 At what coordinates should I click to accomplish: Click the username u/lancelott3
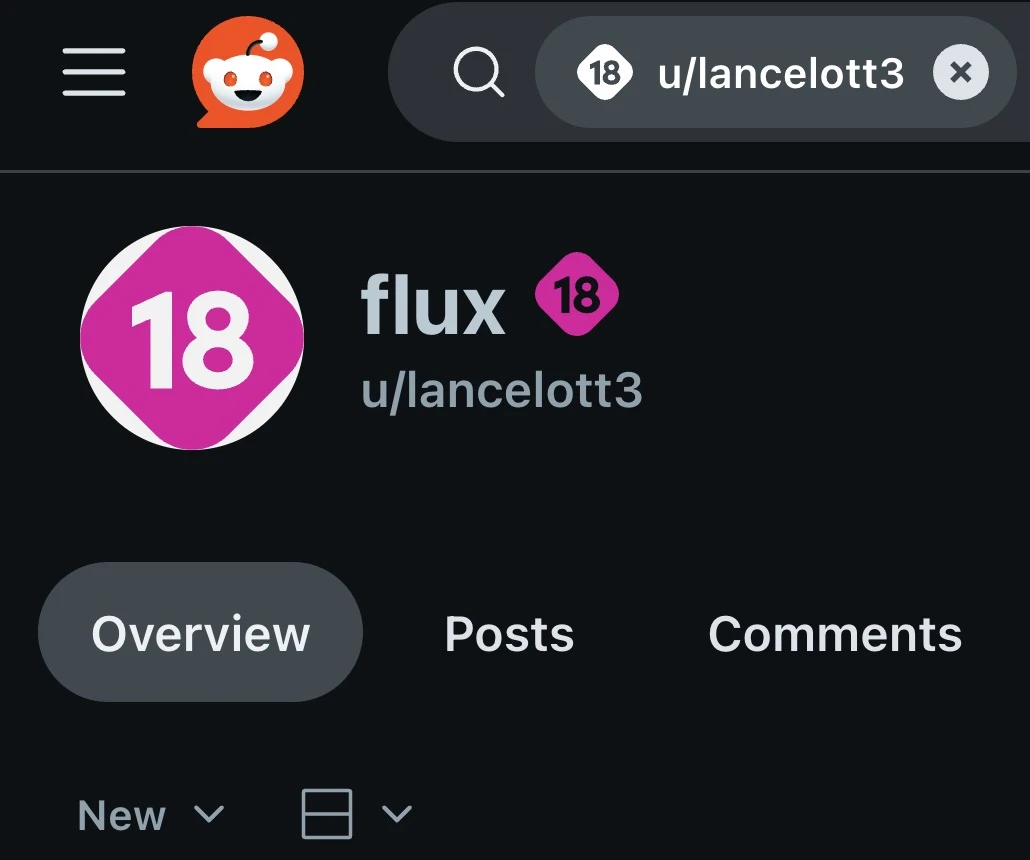[x=502, y=391]
